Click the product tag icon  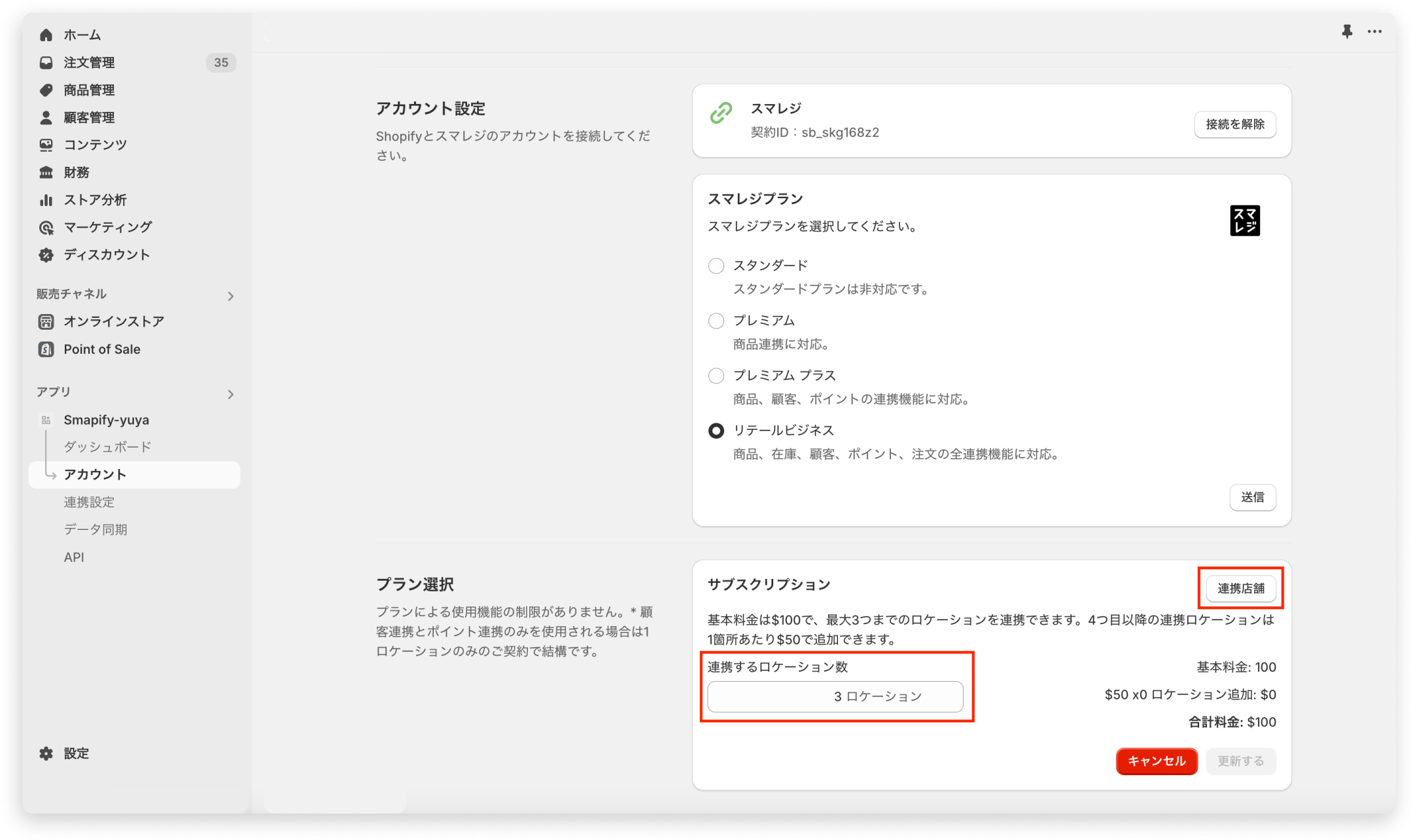(46, 90)
